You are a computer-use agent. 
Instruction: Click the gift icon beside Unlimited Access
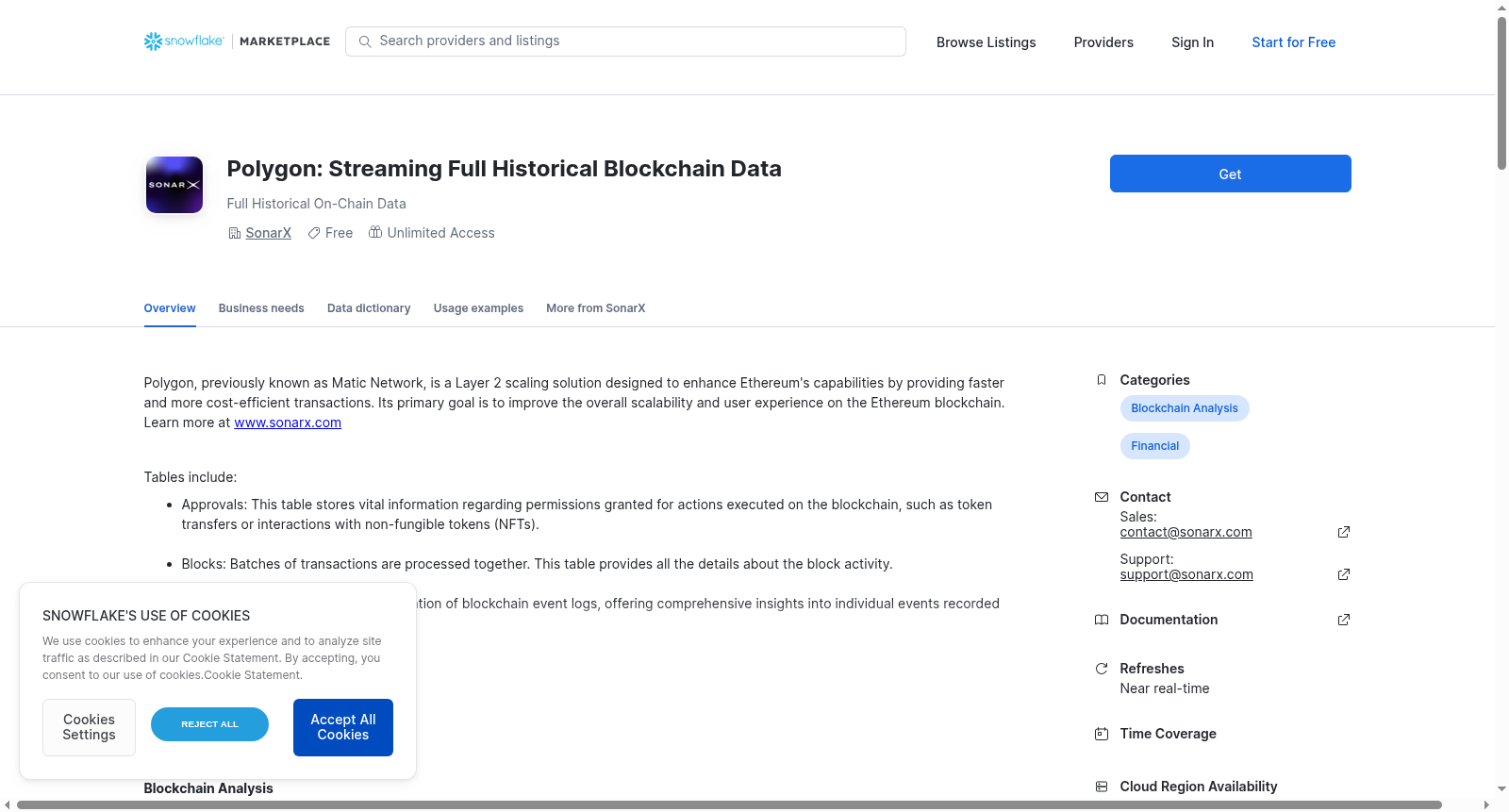375,232
